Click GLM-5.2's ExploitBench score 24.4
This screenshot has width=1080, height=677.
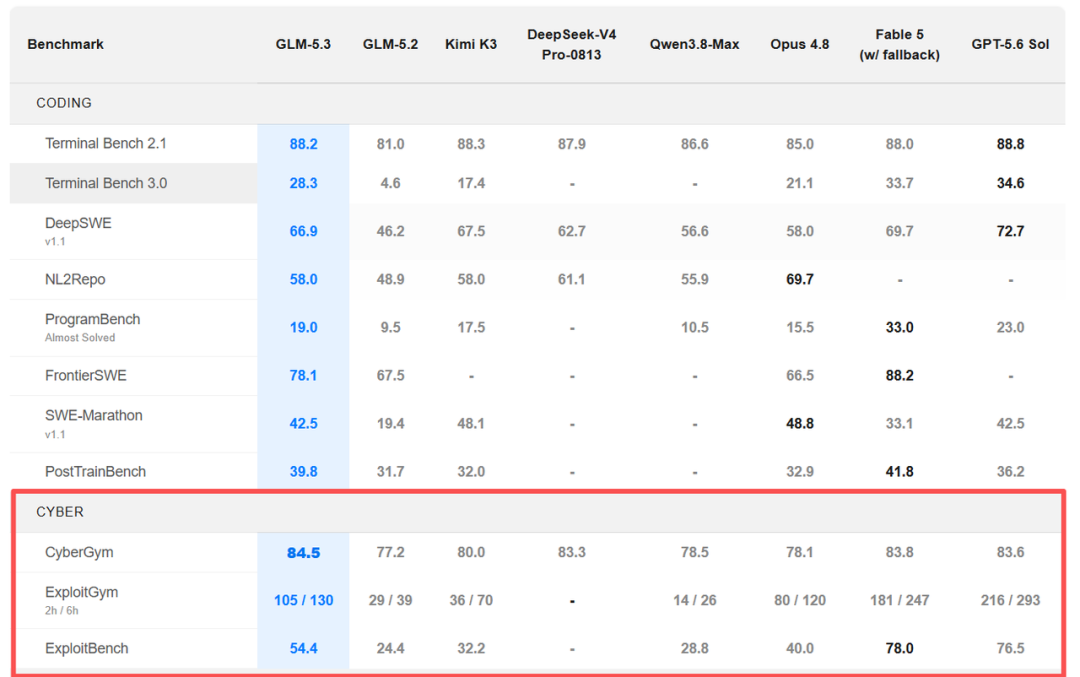click(391, 649)
